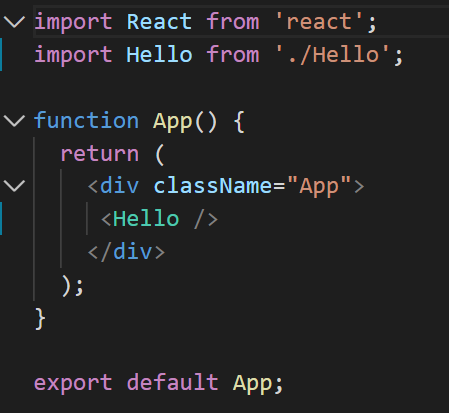
Task: Click the 'className' attribute
Action: pyautogui.click(x=212, y=186)
